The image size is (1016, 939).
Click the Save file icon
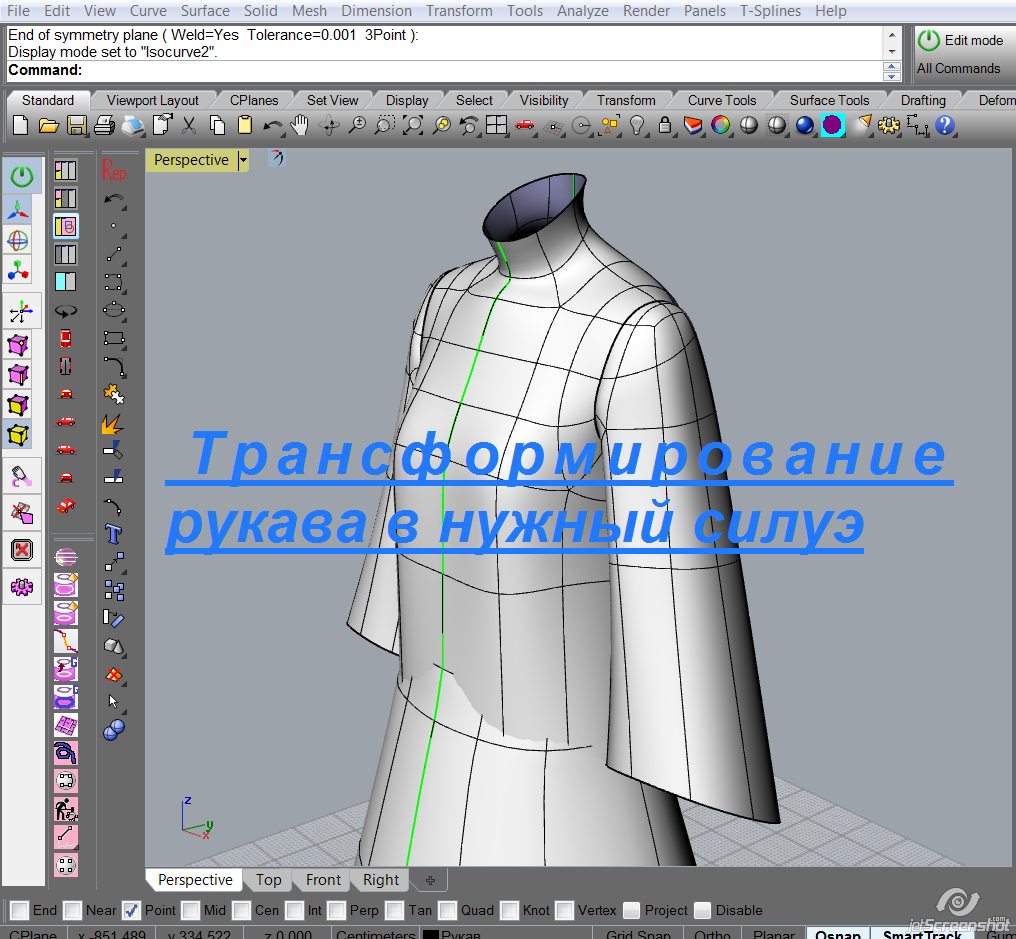coord(76,126)
